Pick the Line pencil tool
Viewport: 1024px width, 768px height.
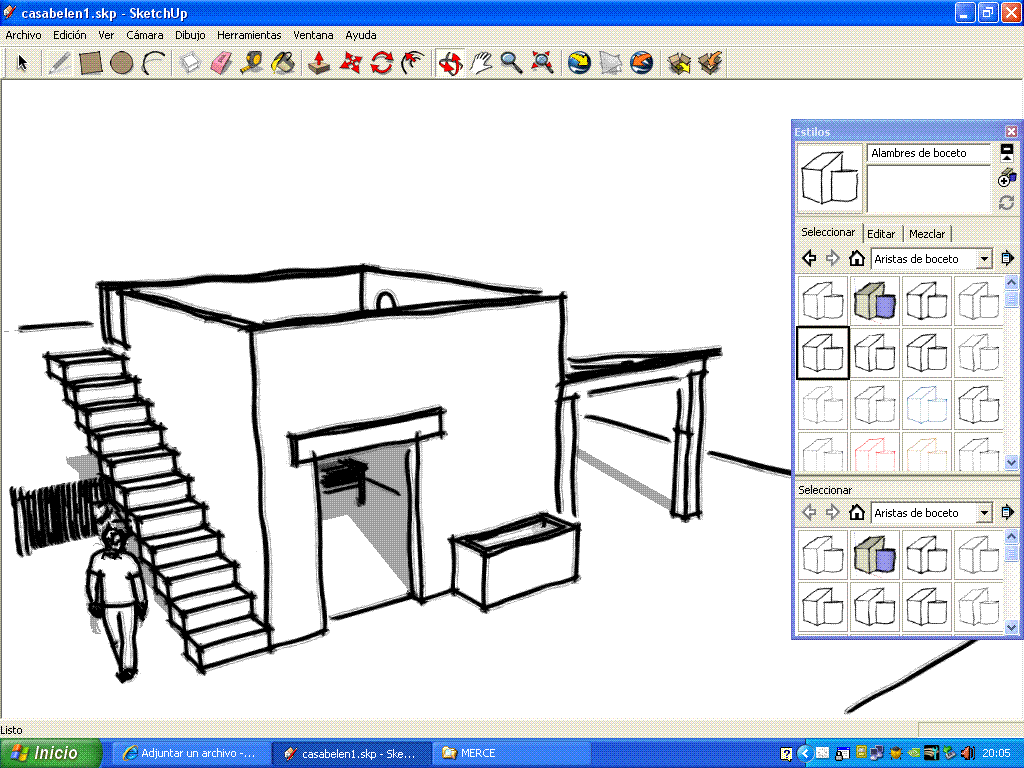60,63
